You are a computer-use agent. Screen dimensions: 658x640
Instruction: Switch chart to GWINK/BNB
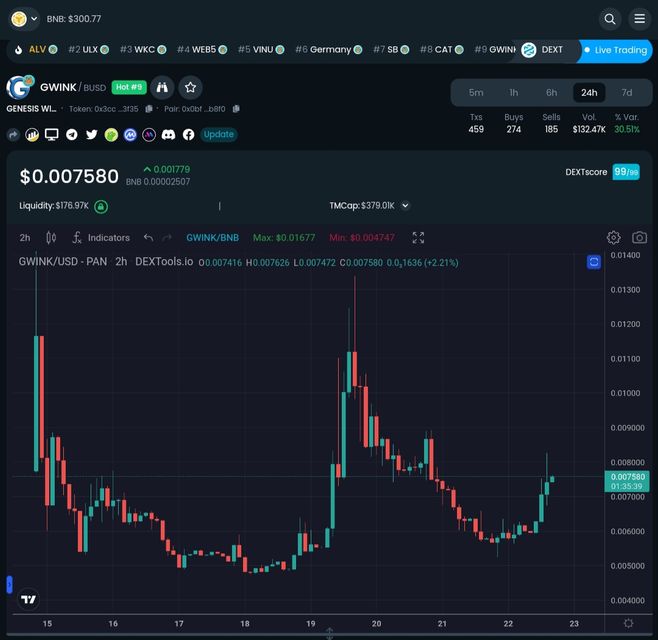(213, 238)
